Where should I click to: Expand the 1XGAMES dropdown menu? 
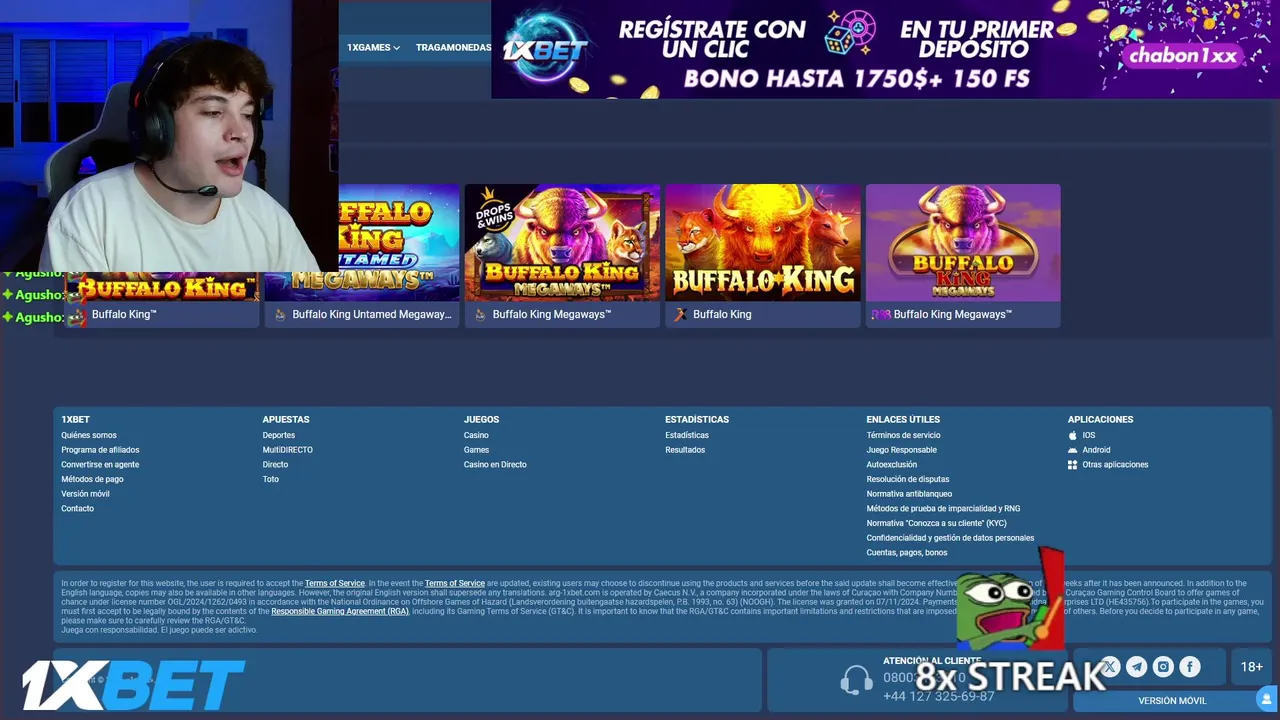[x=373, y=47]
